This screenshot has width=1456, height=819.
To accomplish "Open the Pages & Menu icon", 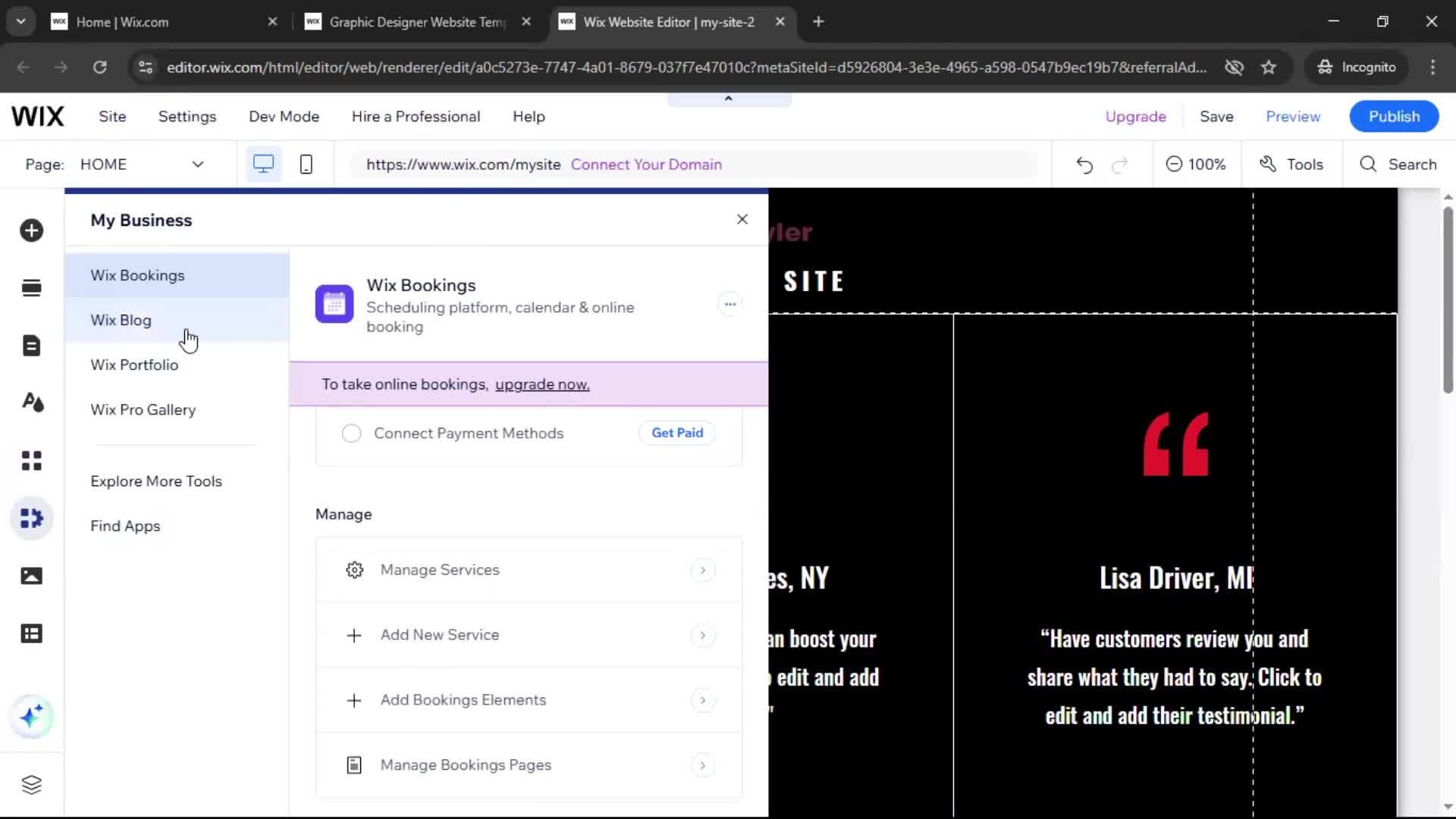I will click(31, 346).
